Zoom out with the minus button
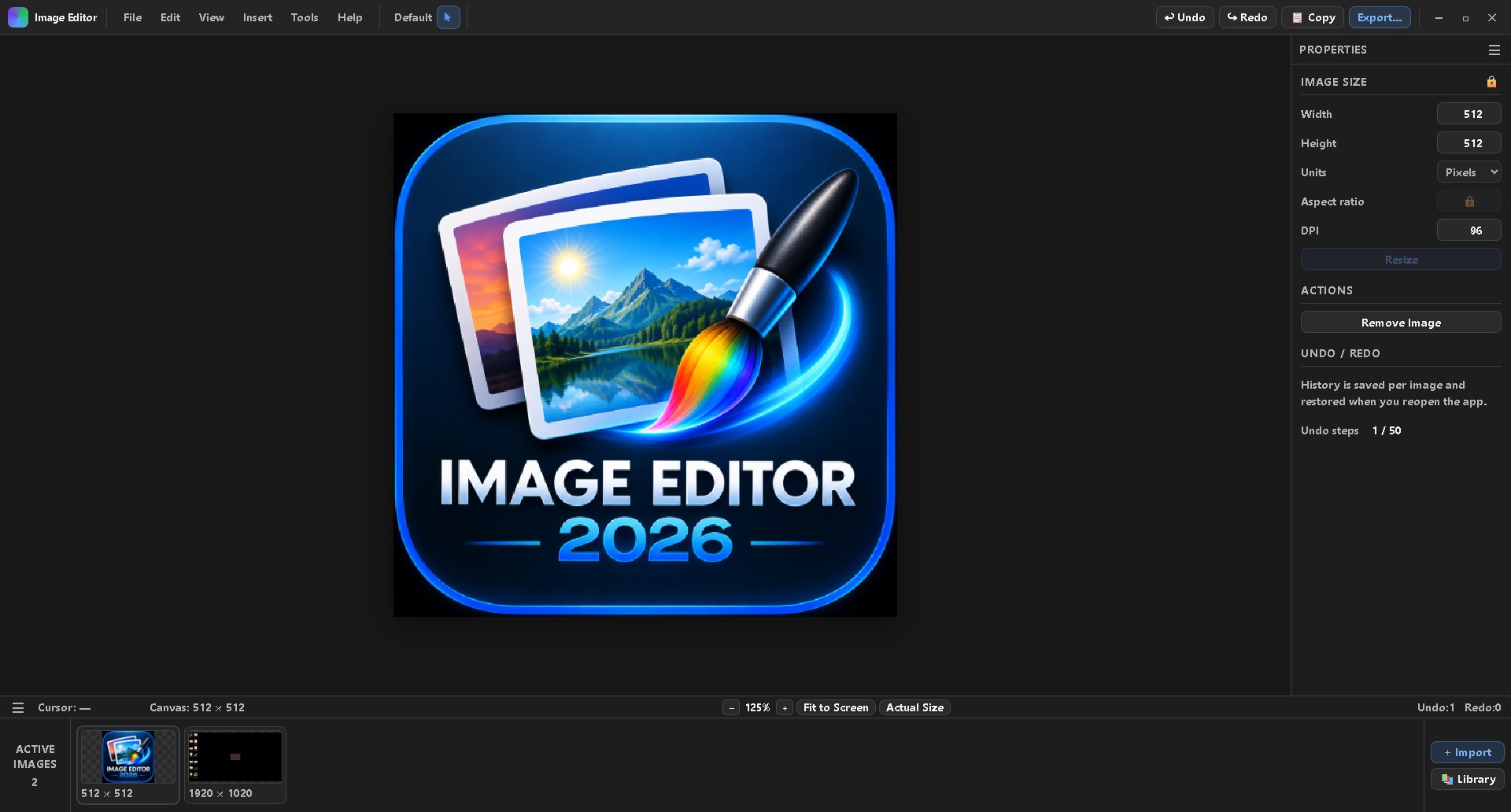 731,707
